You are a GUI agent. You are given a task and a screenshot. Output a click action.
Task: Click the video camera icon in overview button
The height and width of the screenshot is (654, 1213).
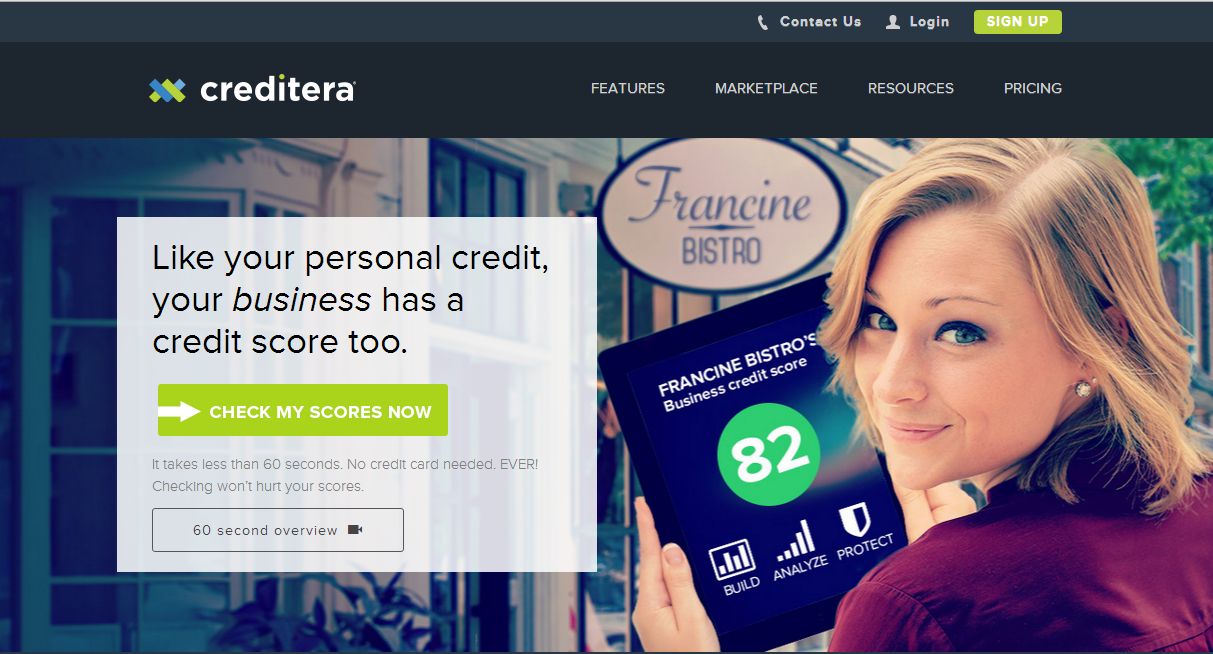[x=355, y=530]
